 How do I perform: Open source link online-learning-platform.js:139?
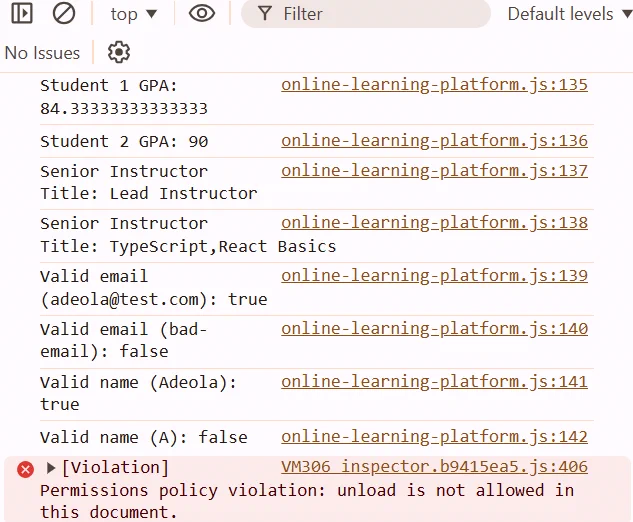click(x=434, y=275)
